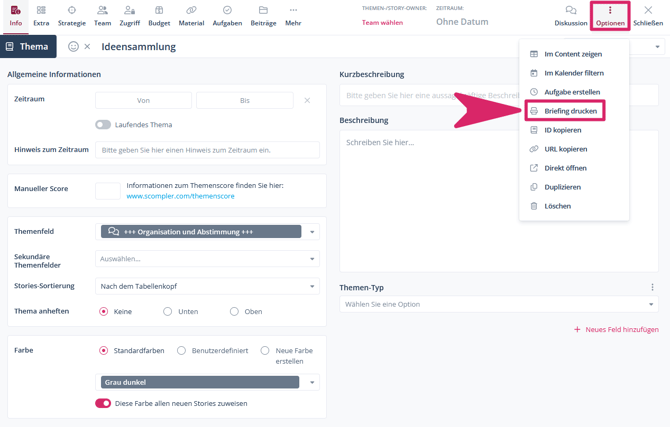Viewport: 670px width, 427px height.
Task: Expand the Themen-Typ option dropdown
Action: (651, 305)
